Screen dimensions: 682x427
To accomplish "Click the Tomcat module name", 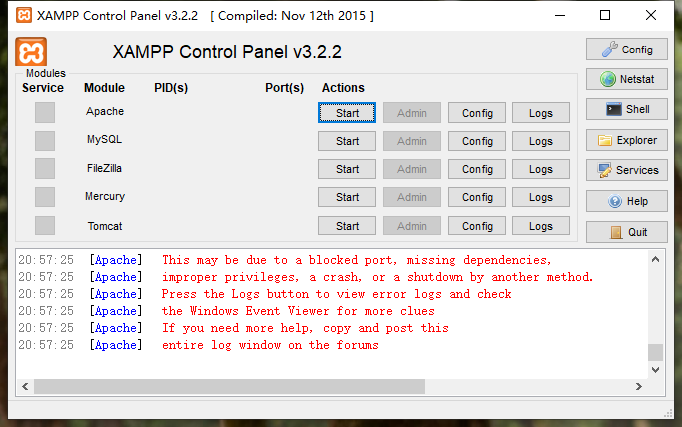I will tap(105, 226).
